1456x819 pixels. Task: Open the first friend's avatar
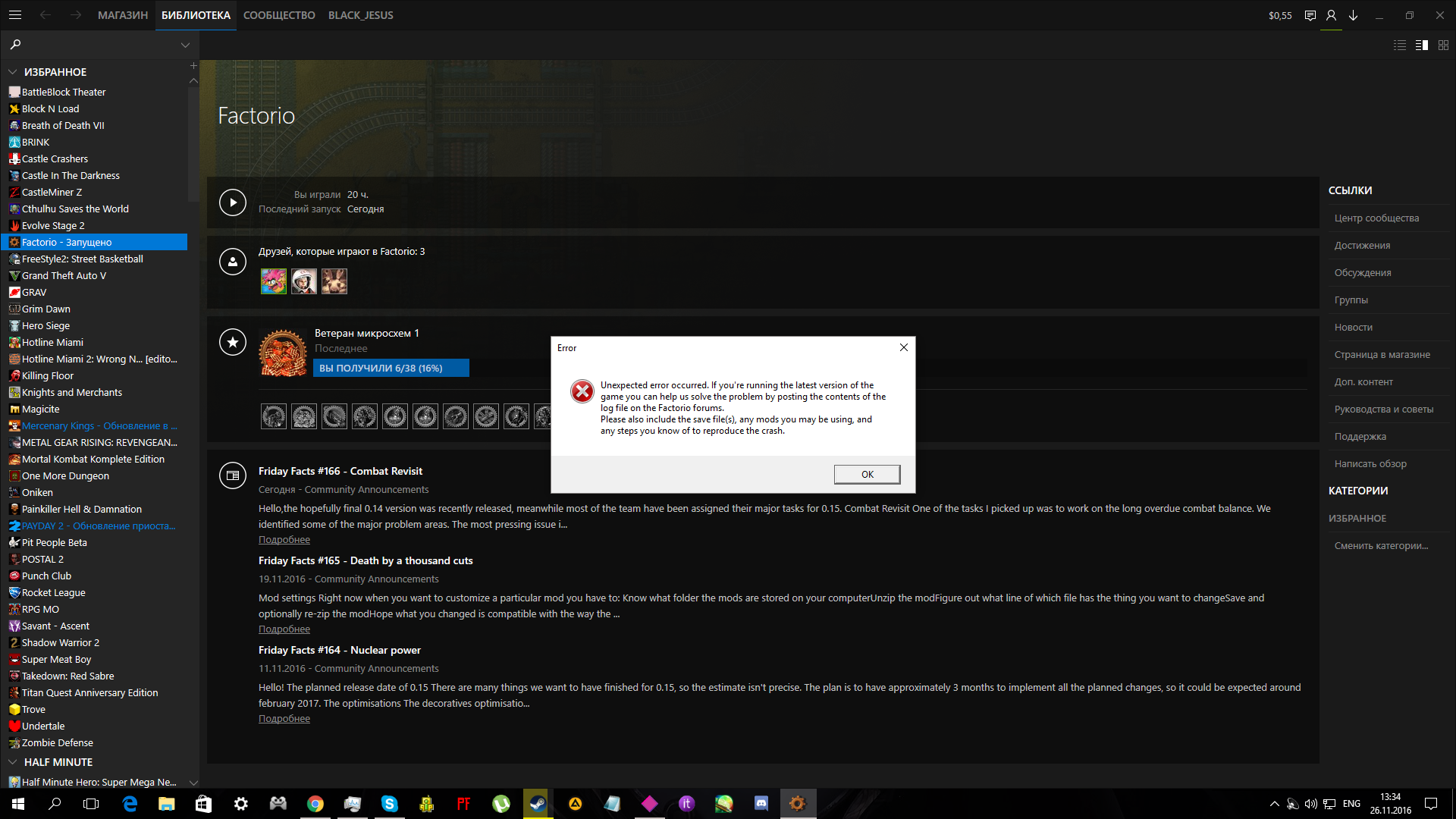coord(274,281)
